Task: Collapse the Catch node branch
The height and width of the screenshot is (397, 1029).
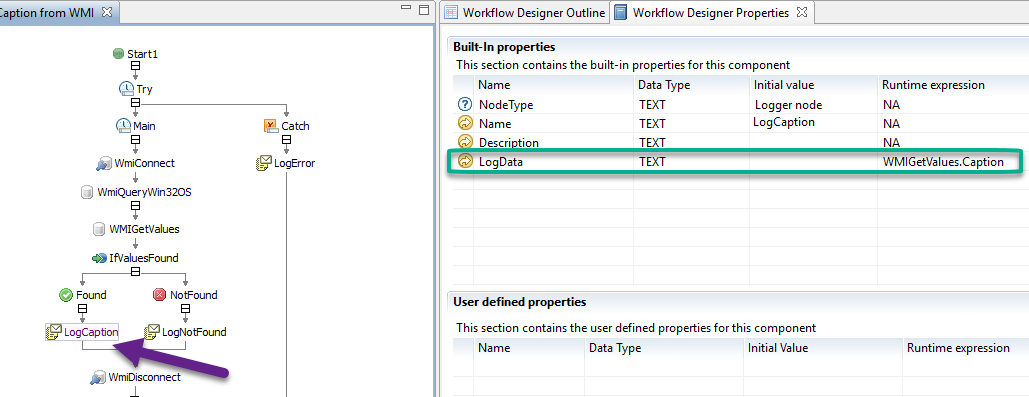Action: [286, 140]
